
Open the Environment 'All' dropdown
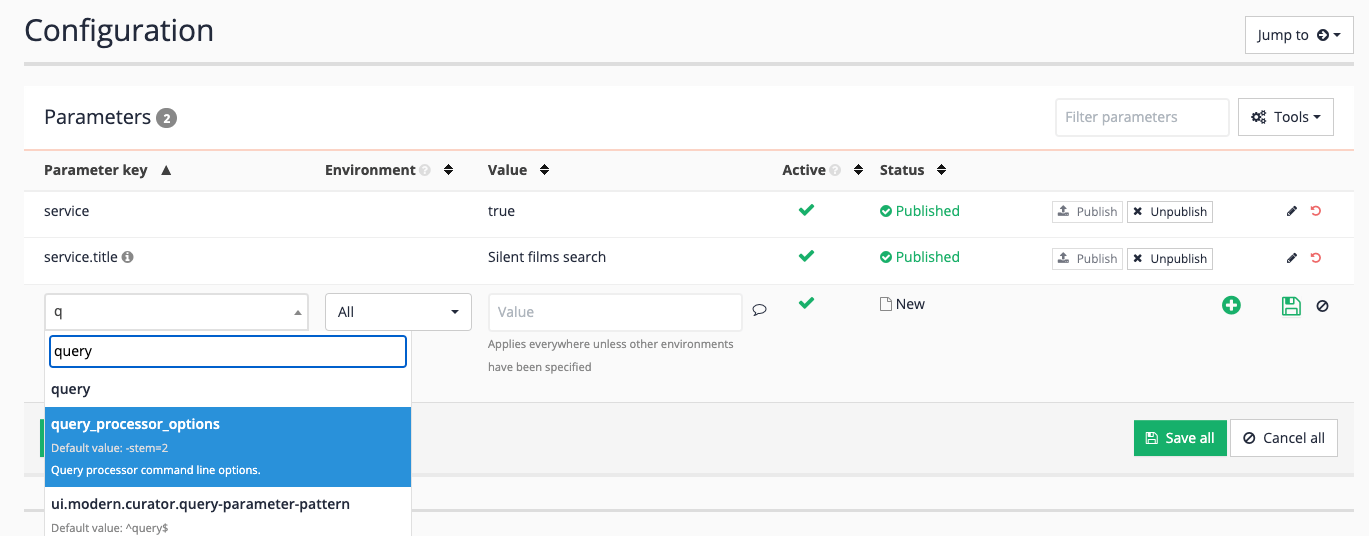pos(398,312)
